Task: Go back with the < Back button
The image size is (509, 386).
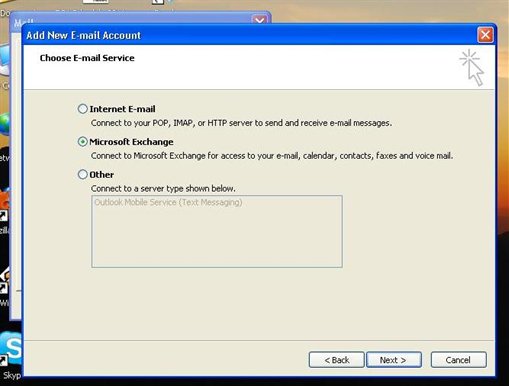Action: pyautogui.click(x=336, y=360)
